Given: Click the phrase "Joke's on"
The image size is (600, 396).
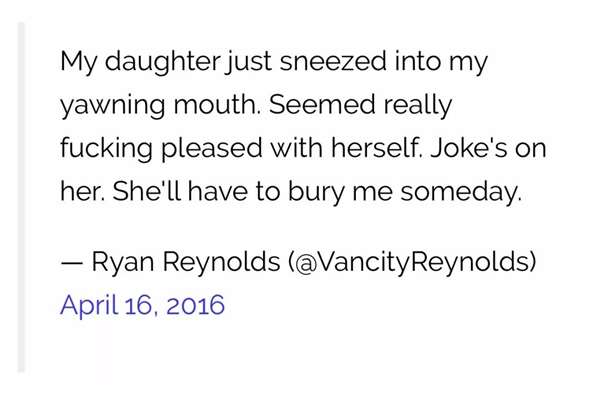Looking at the screenshot, I should [488, 148].
